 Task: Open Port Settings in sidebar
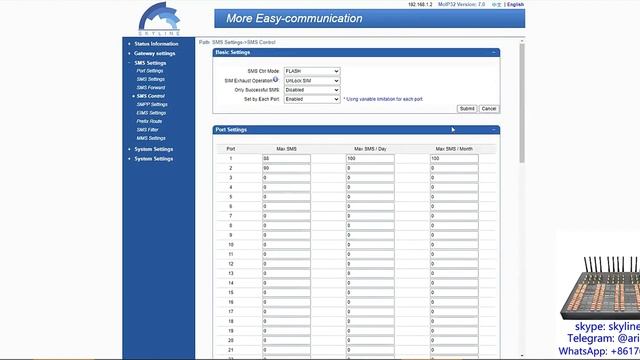coord(149,71)
